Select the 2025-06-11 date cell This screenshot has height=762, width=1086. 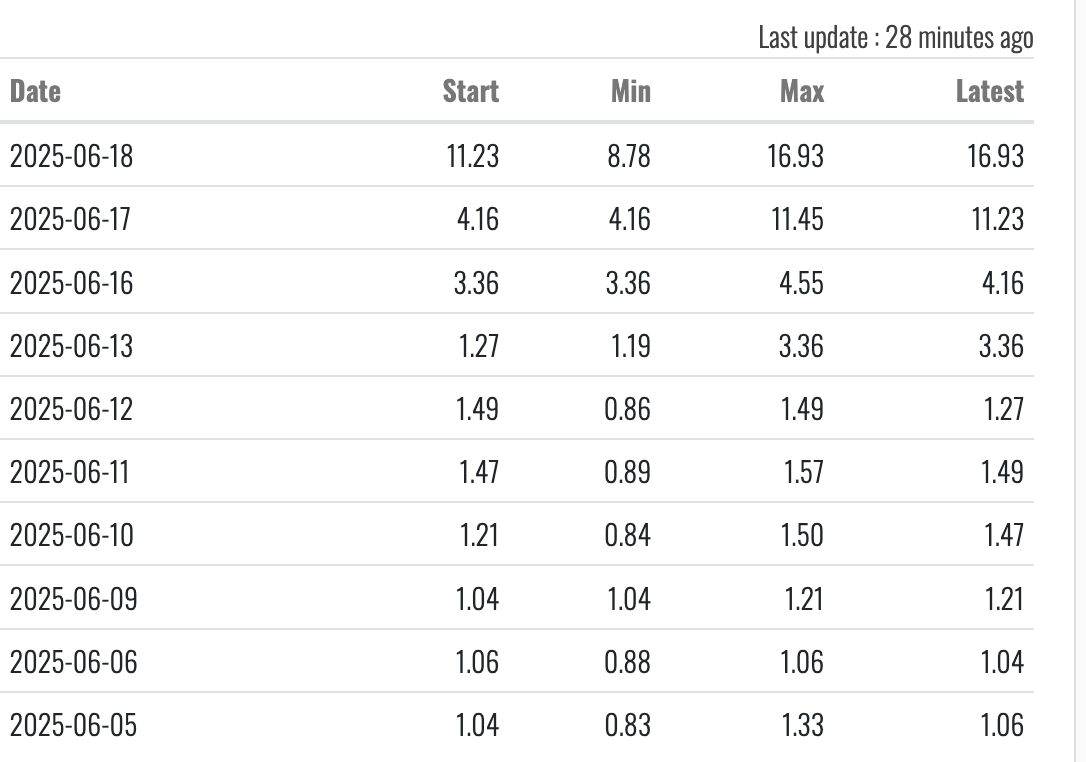click(x=69, y=472)
